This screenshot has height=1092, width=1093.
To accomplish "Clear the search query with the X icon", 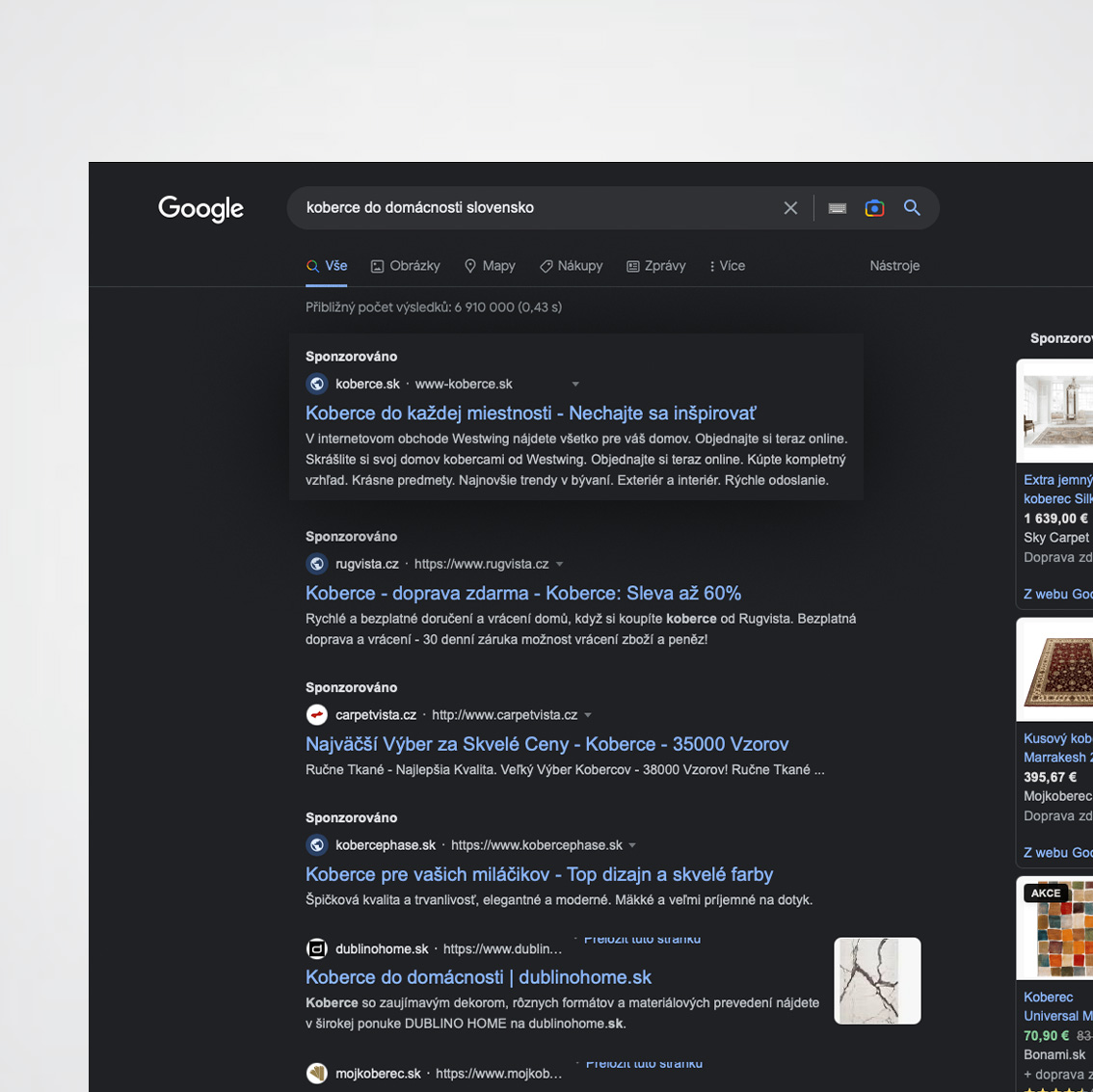I will [790, 207].
